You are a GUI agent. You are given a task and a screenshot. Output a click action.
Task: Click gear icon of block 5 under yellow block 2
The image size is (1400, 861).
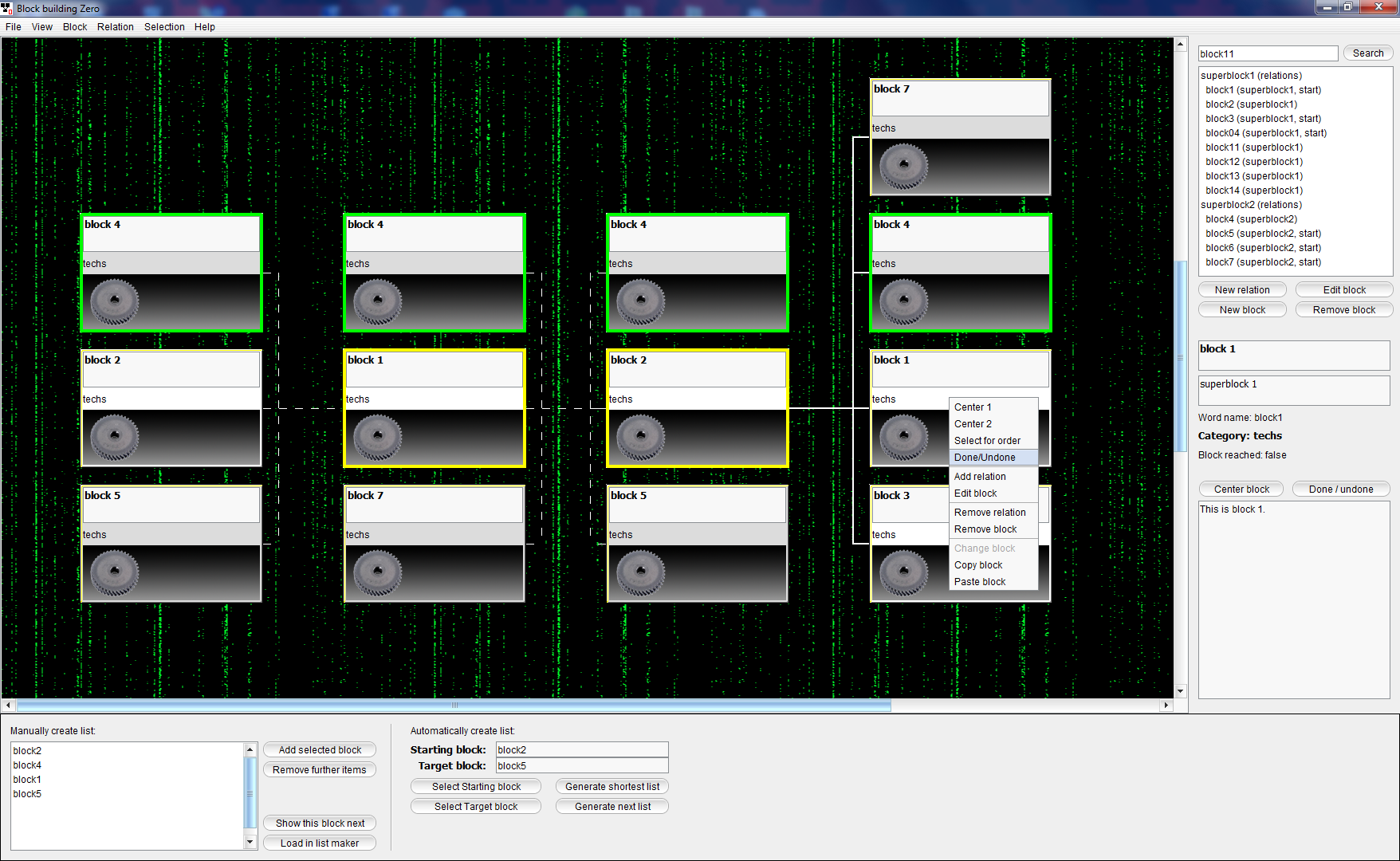point(641,572)
